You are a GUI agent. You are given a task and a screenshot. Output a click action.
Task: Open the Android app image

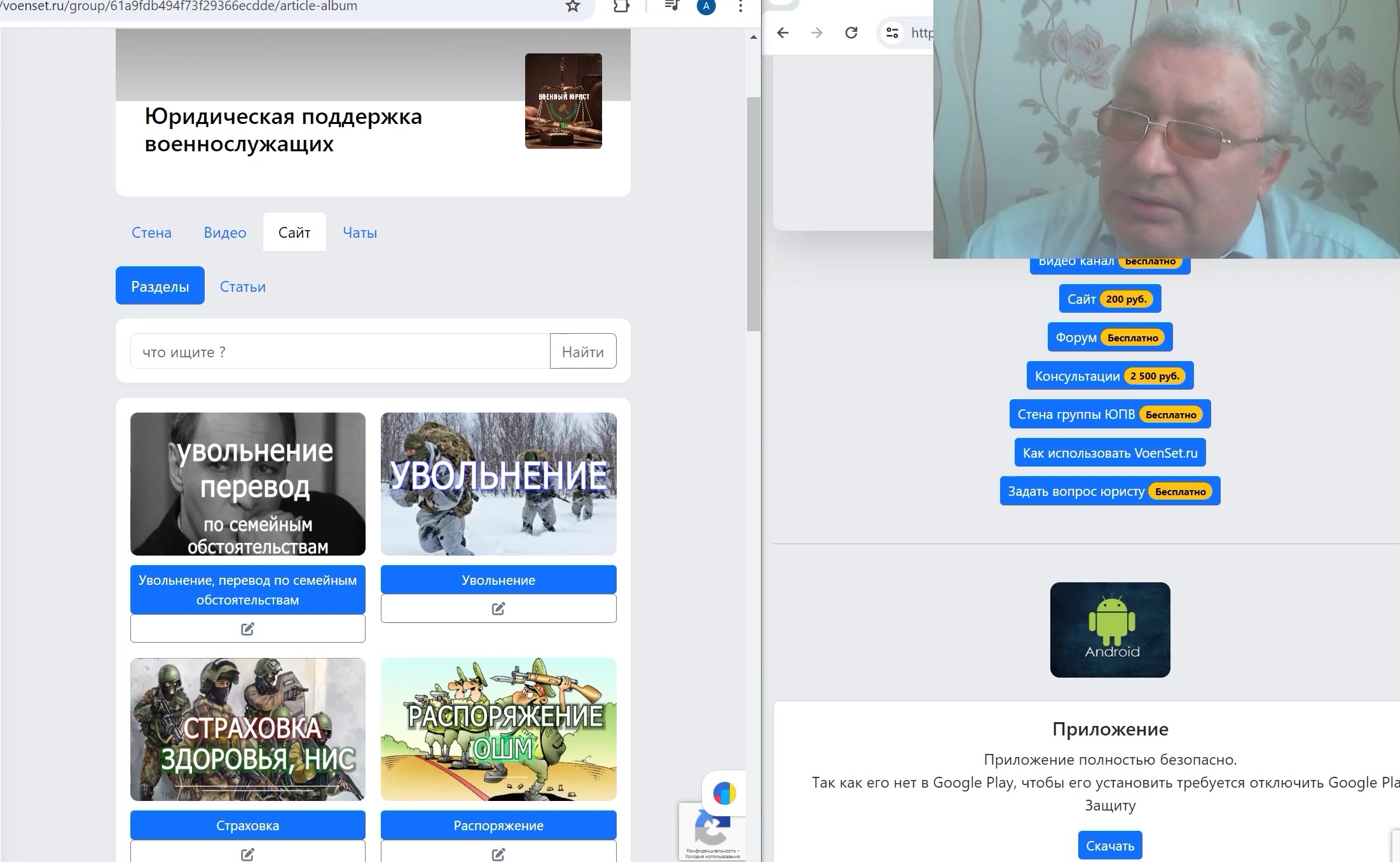pos(1110,630)
